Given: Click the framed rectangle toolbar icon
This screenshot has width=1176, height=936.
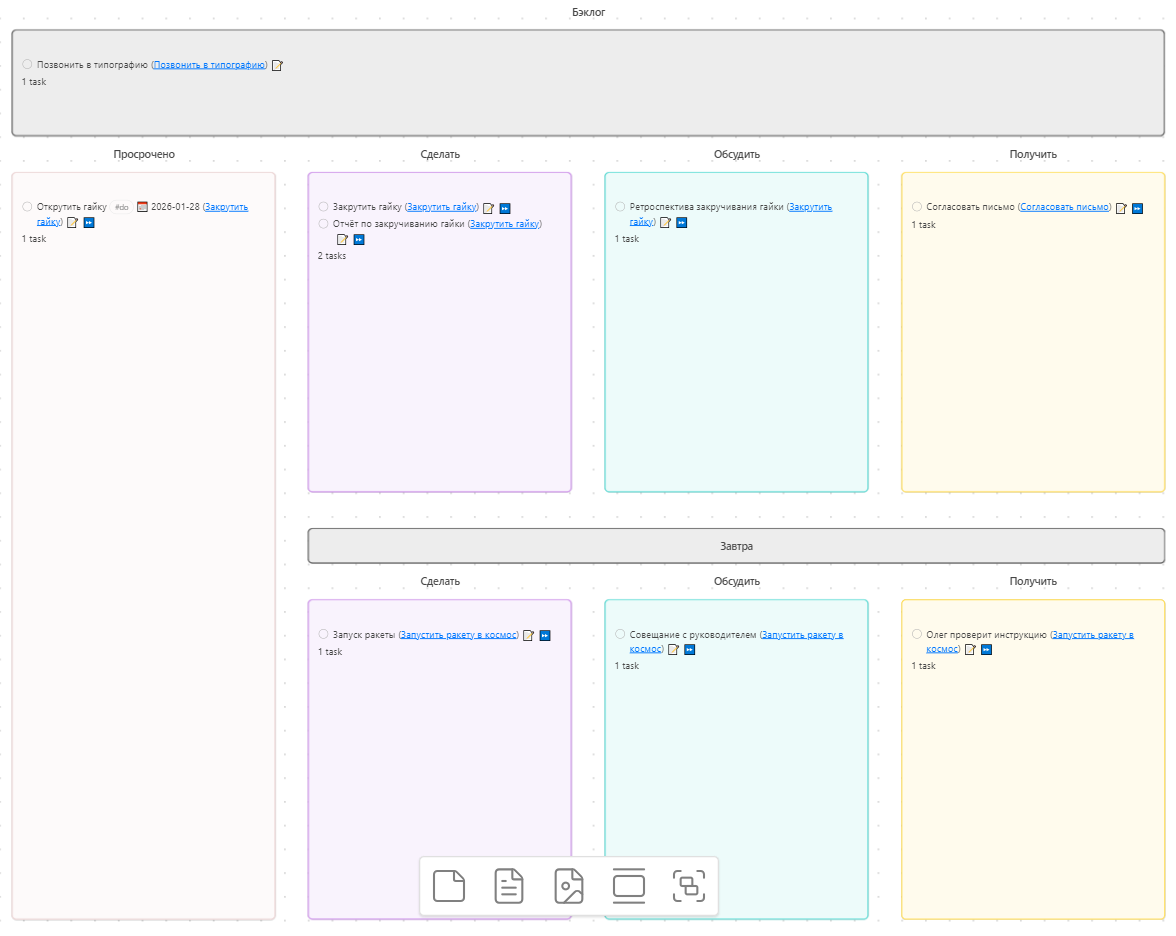Looking at the screenshot, I should (629, 886).
